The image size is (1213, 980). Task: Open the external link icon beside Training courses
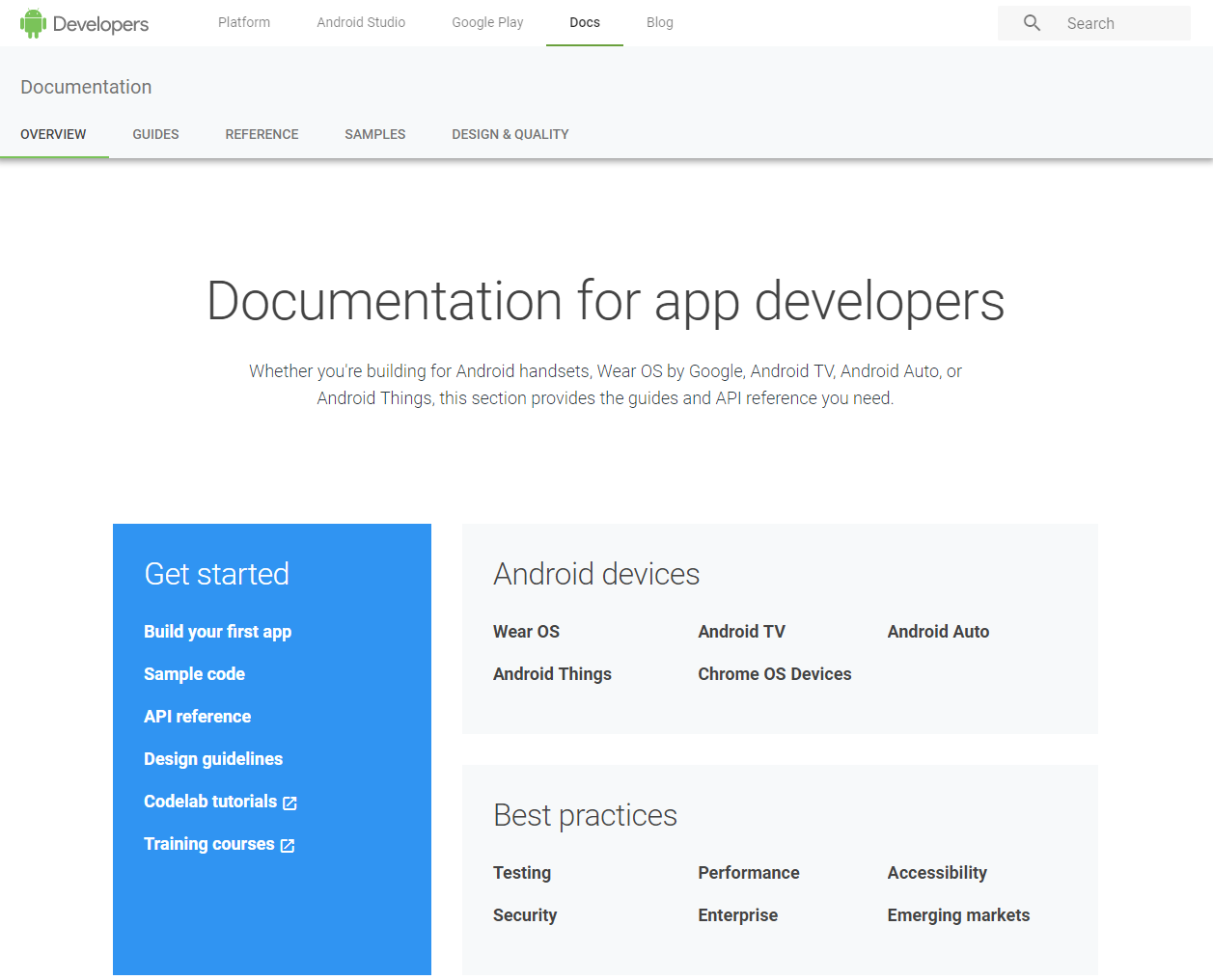click(286, 844)
